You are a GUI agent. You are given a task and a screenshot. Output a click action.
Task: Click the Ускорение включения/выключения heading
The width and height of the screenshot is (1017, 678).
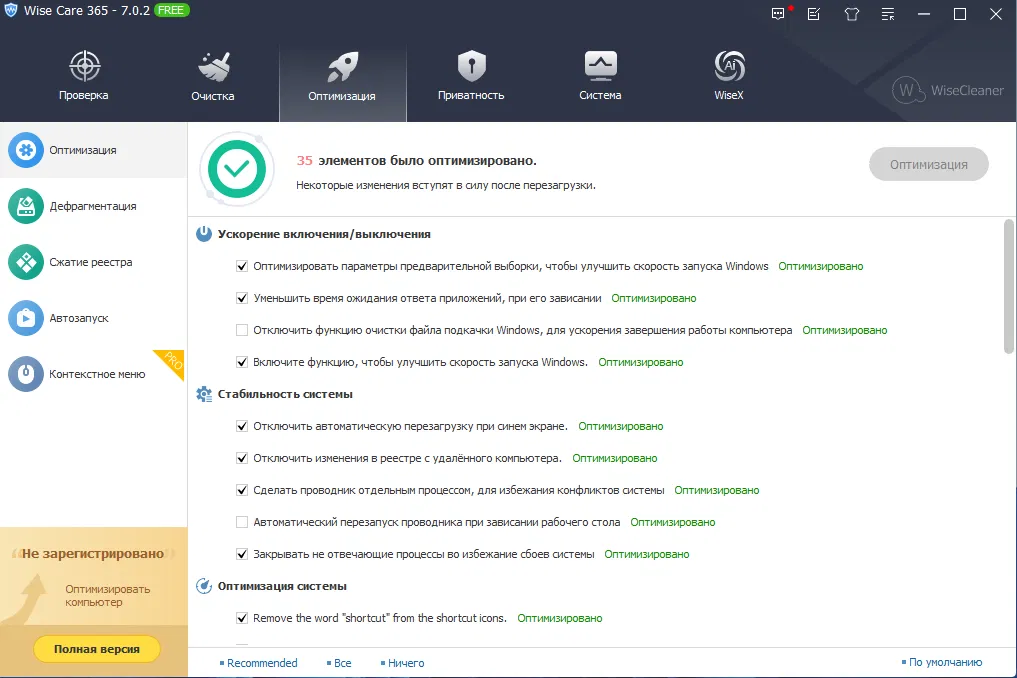[x=324, y=234]
